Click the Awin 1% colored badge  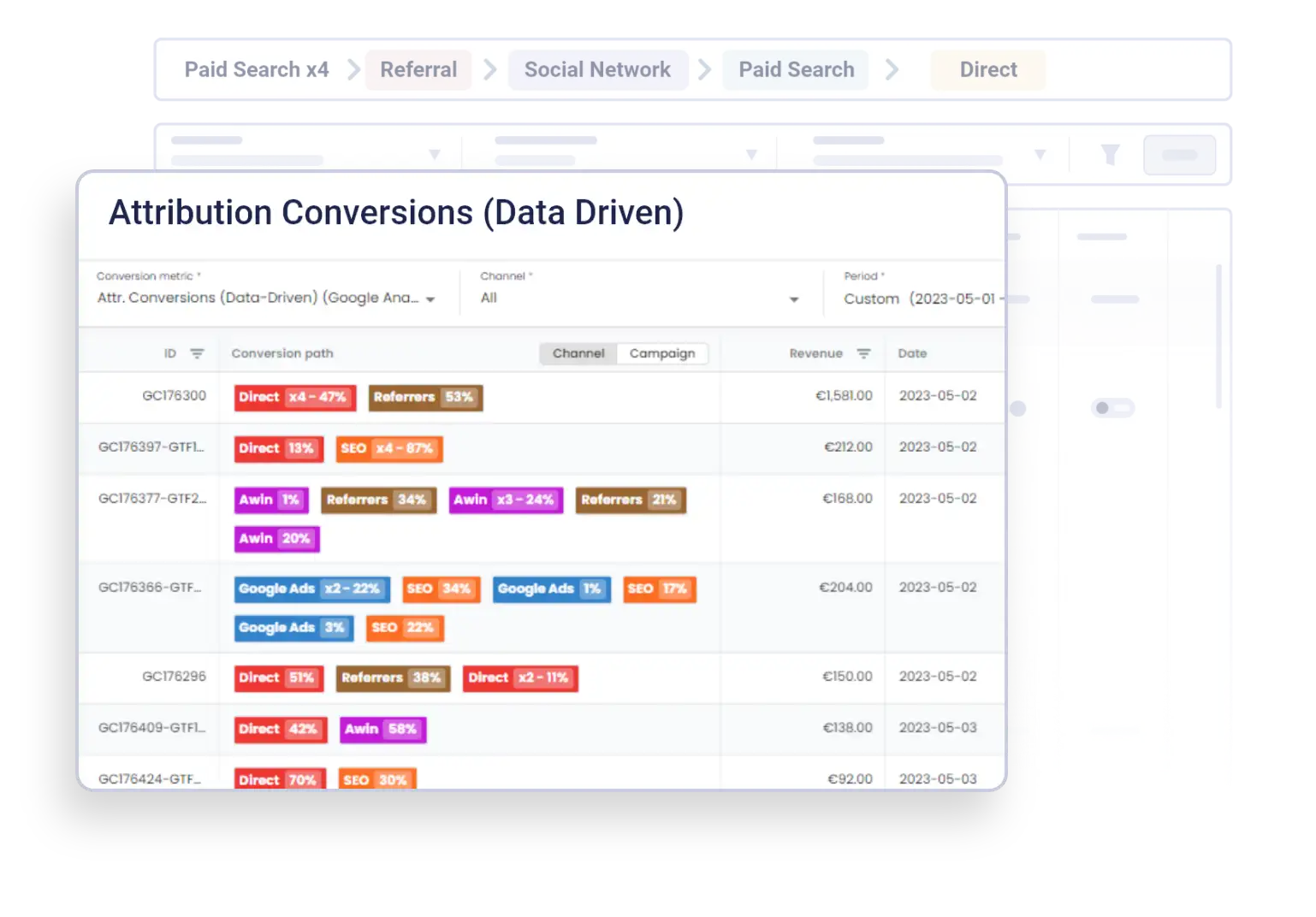(x=270, y=500)
